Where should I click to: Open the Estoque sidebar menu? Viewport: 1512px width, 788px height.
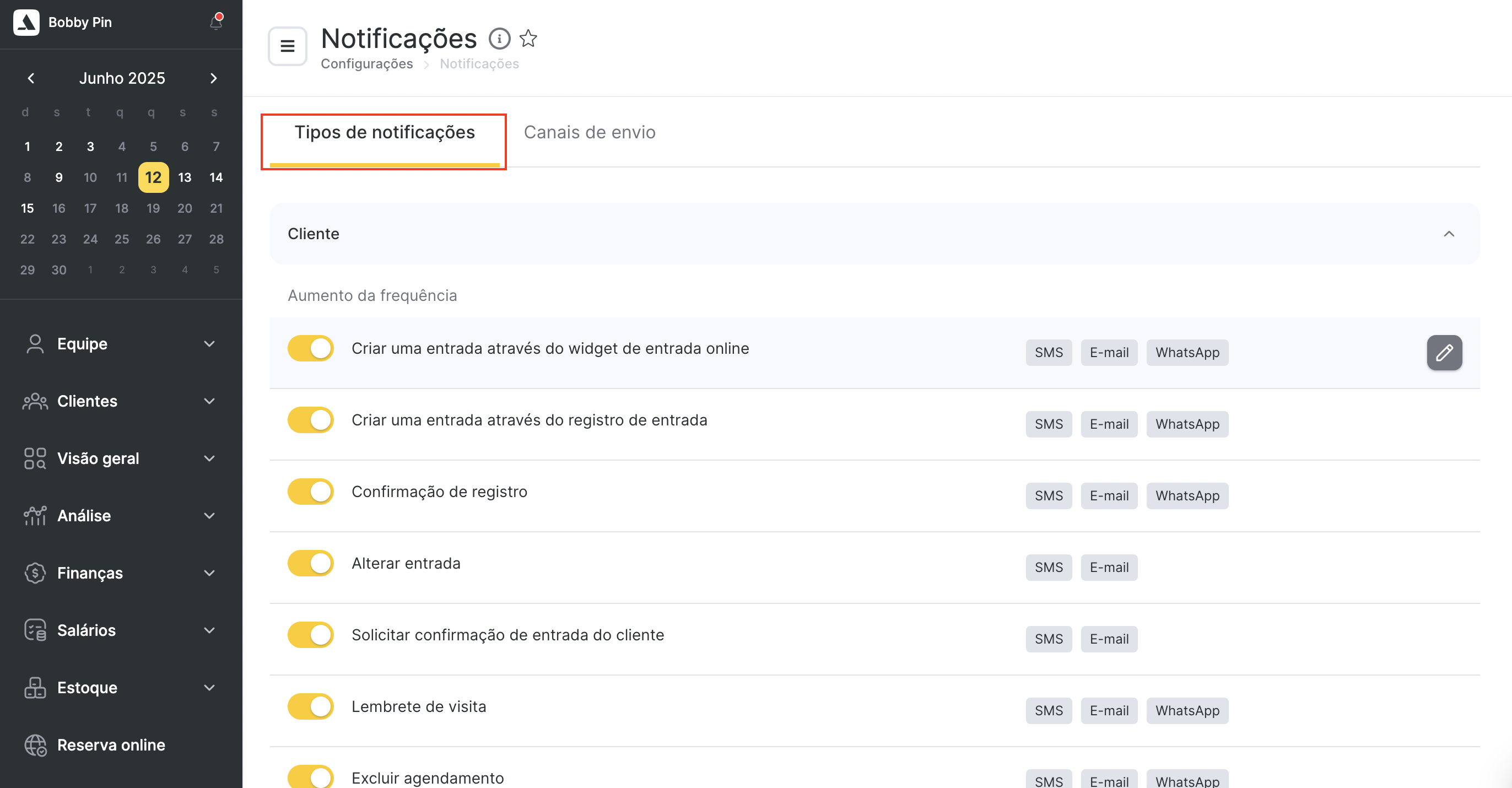coord(121,688)
